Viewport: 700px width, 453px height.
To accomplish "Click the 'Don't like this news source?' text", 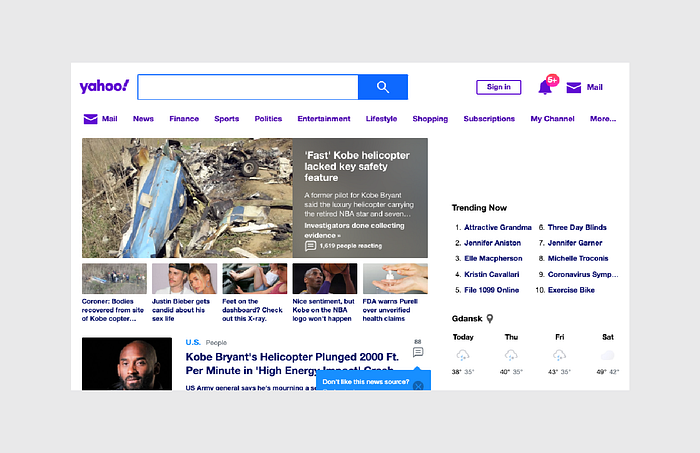I will pos(366,382).
